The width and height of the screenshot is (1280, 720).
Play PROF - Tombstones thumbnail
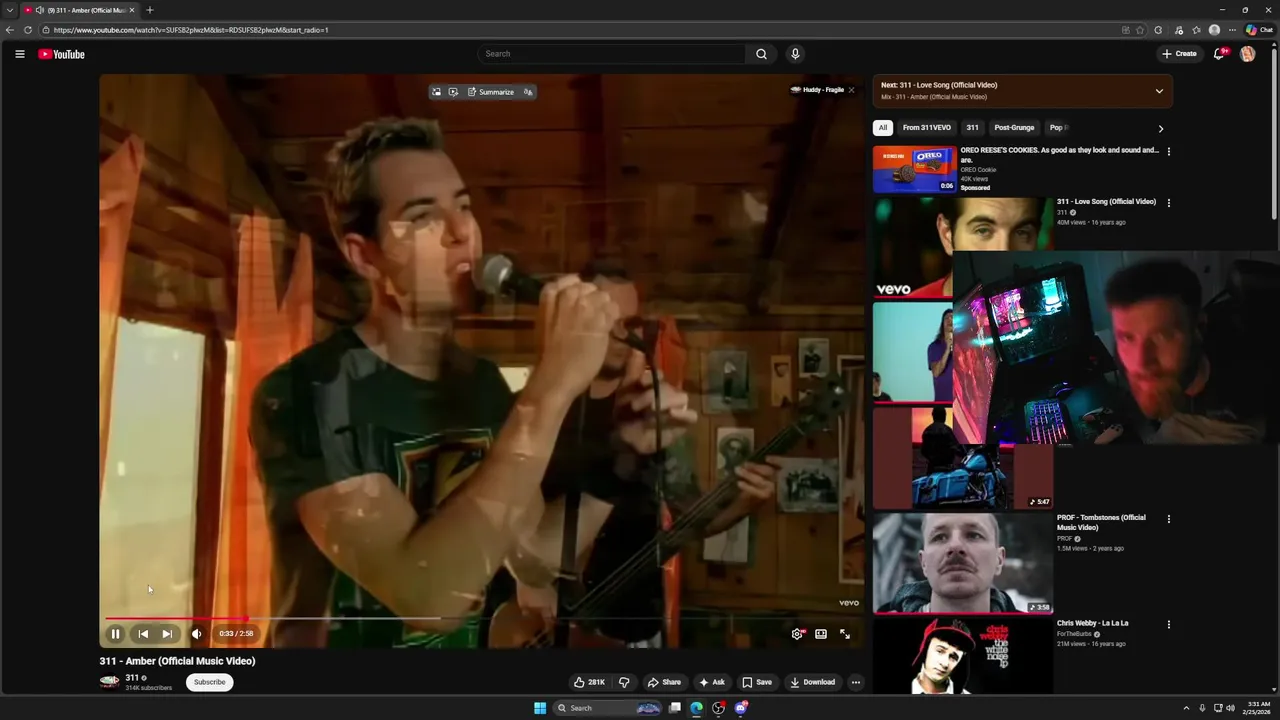(x=963, y=563)
